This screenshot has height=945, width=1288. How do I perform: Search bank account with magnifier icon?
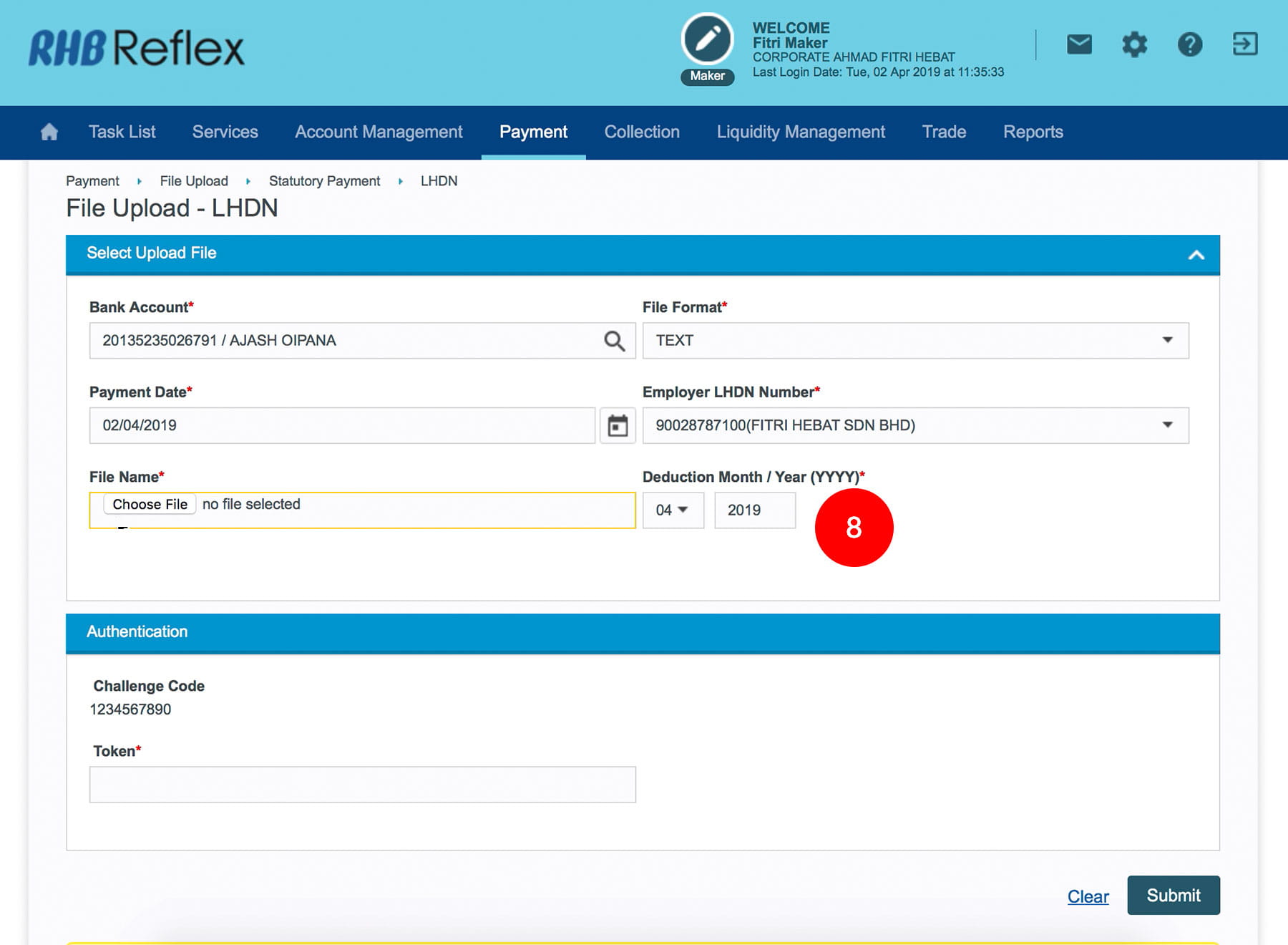coord(614,341)
